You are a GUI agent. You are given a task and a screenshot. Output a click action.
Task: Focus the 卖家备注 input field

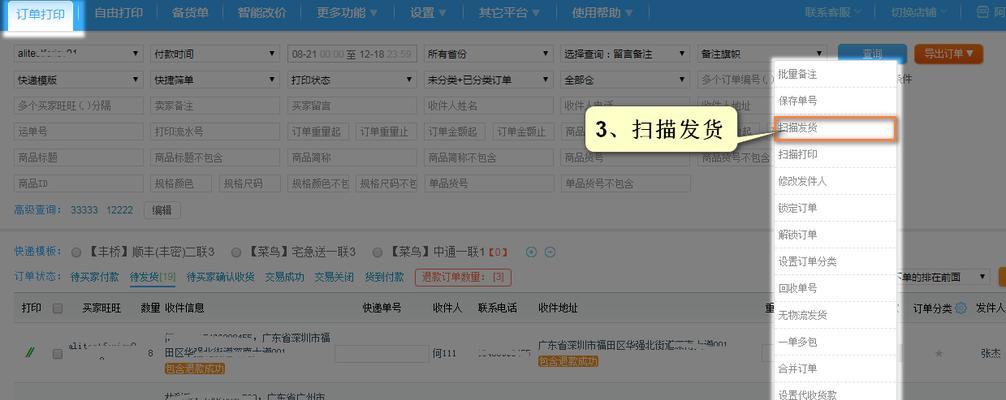[215, 105]
